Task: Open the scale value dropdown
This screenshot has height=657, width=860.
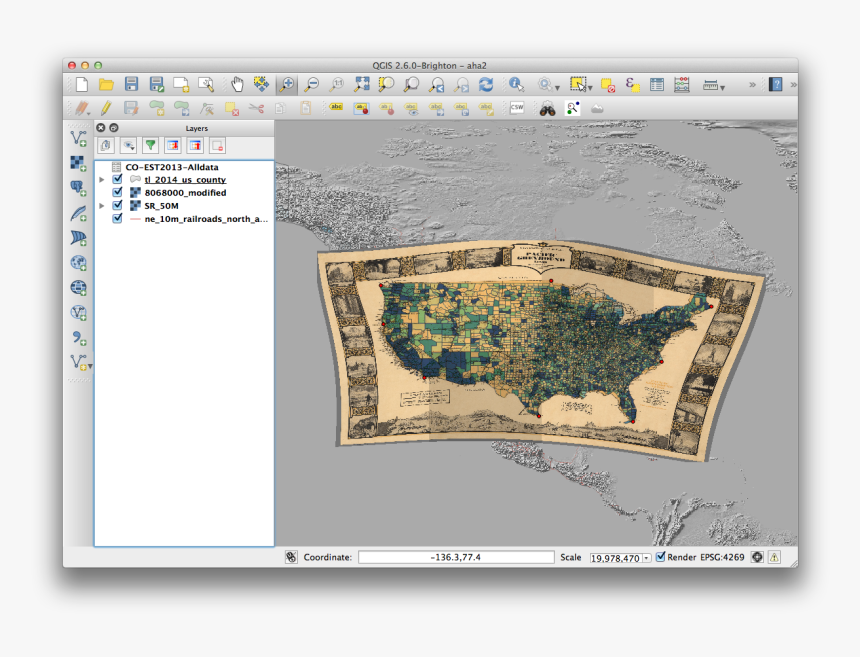Action: pos(646,555)
